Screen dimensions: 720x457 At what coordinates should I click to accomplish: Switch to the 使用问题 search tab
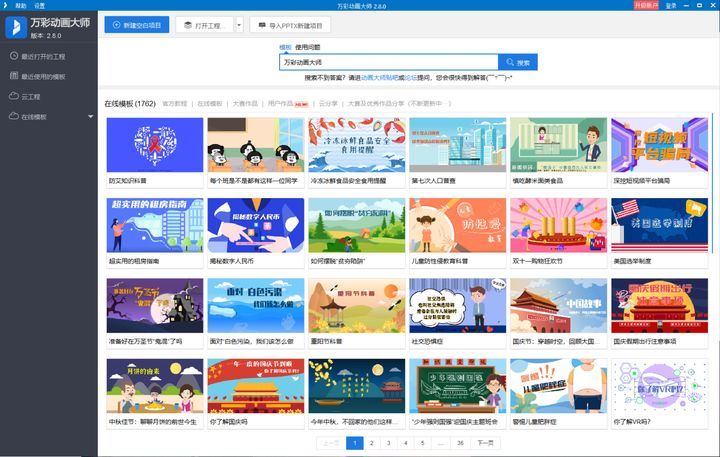pos(308,47)
